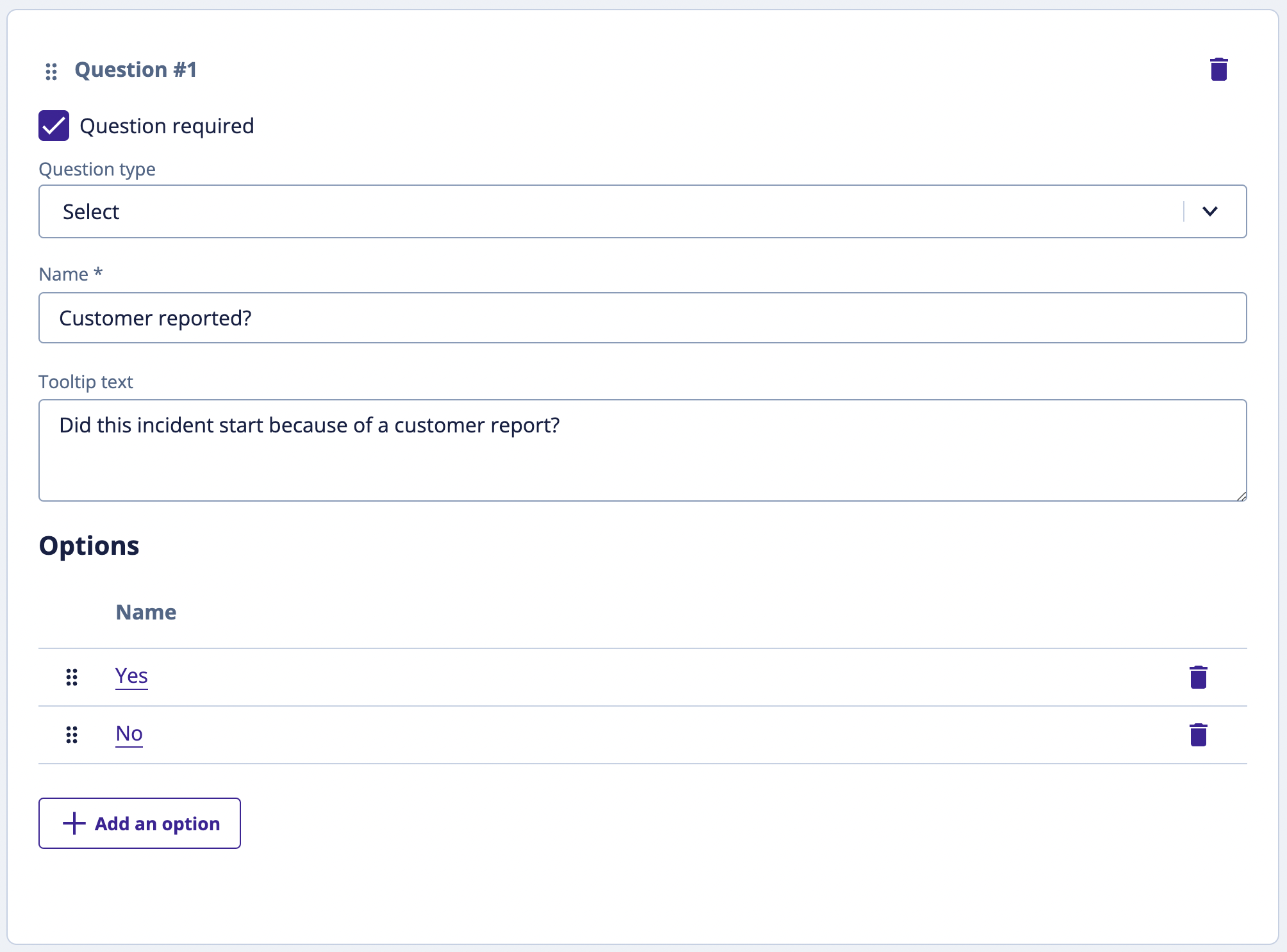Click the Name column header

(146, 612)
